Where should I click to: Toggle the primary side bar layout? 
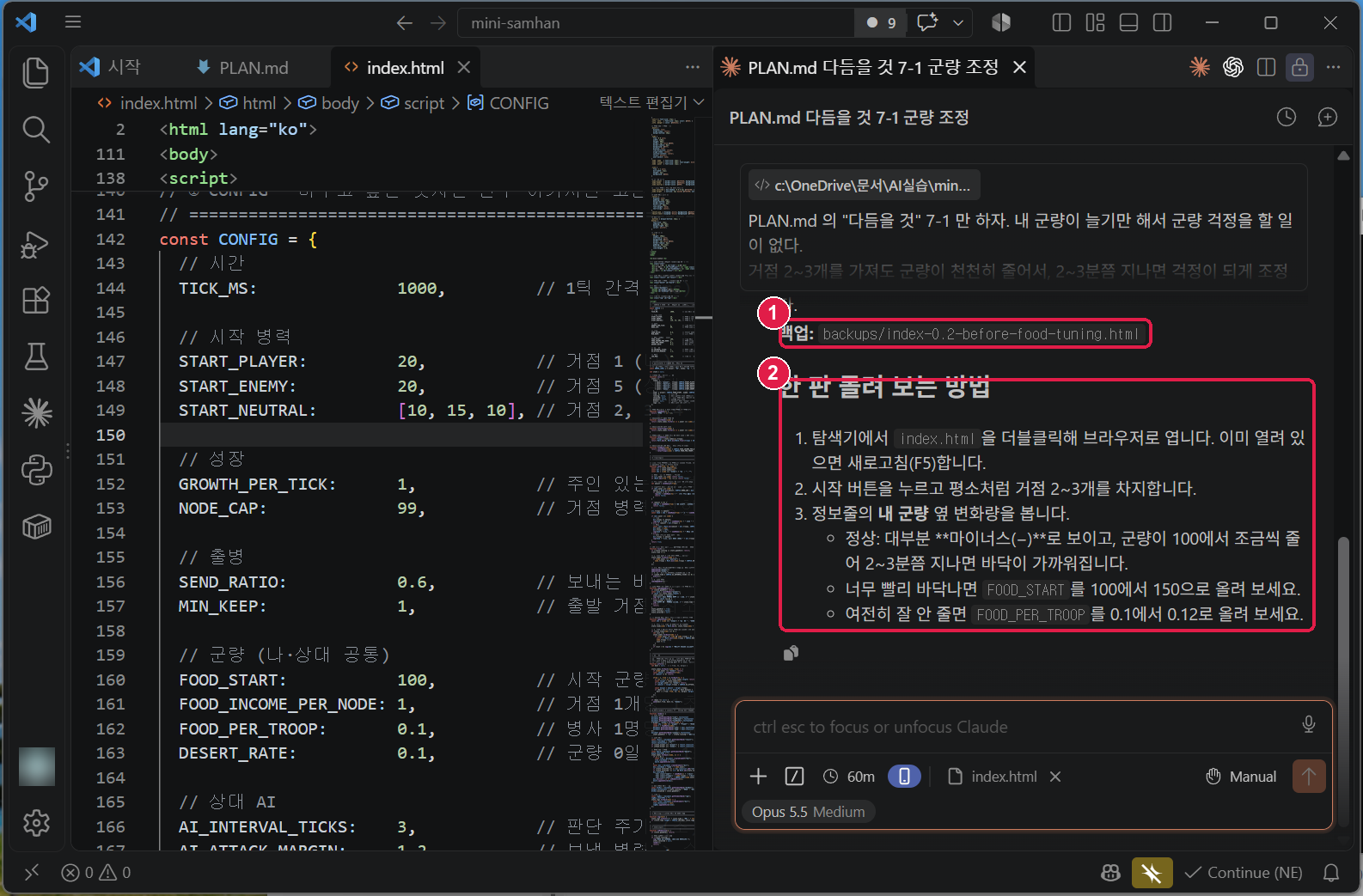pos(1061,23)
